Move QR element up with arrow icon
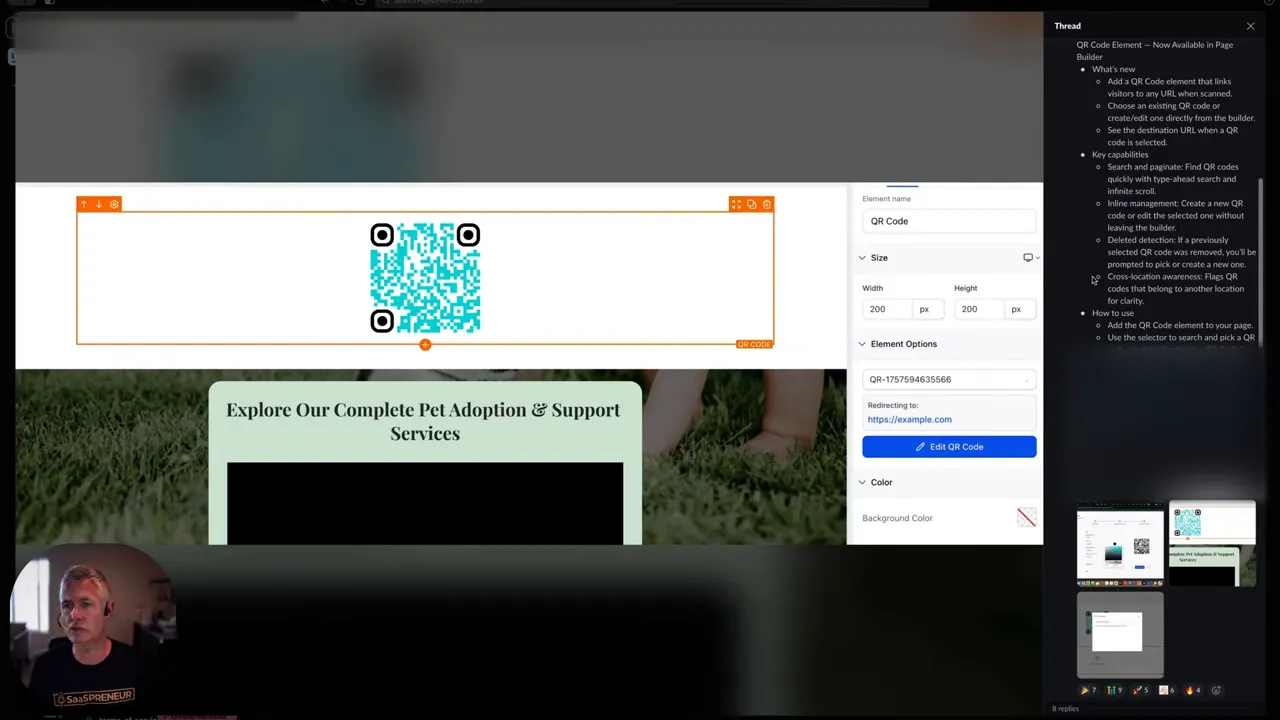The image size is (1280, 720). [84, 204]
